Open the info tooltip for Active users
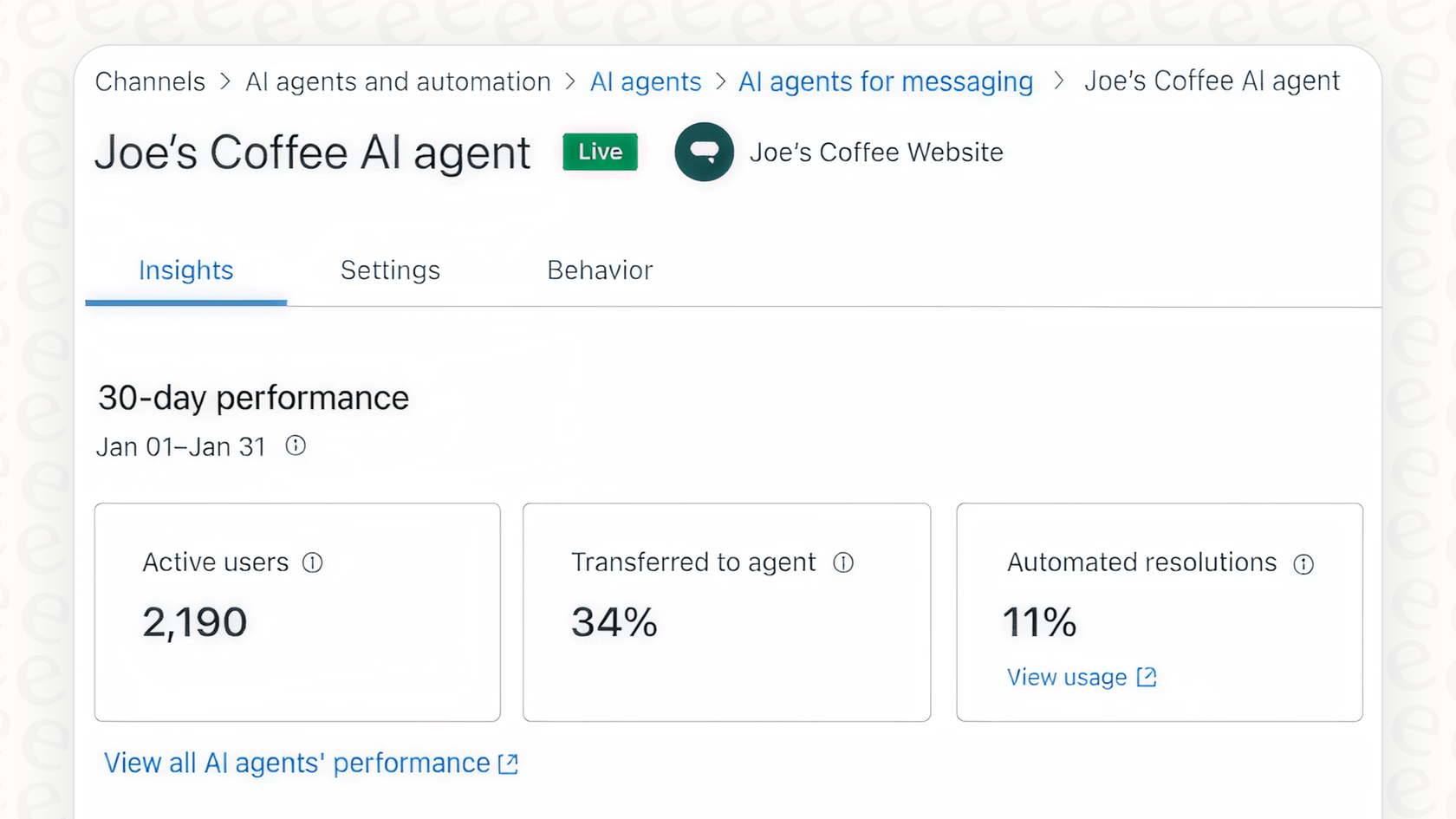Screen dimensions: 1456x819 click(x=313, y=562)
